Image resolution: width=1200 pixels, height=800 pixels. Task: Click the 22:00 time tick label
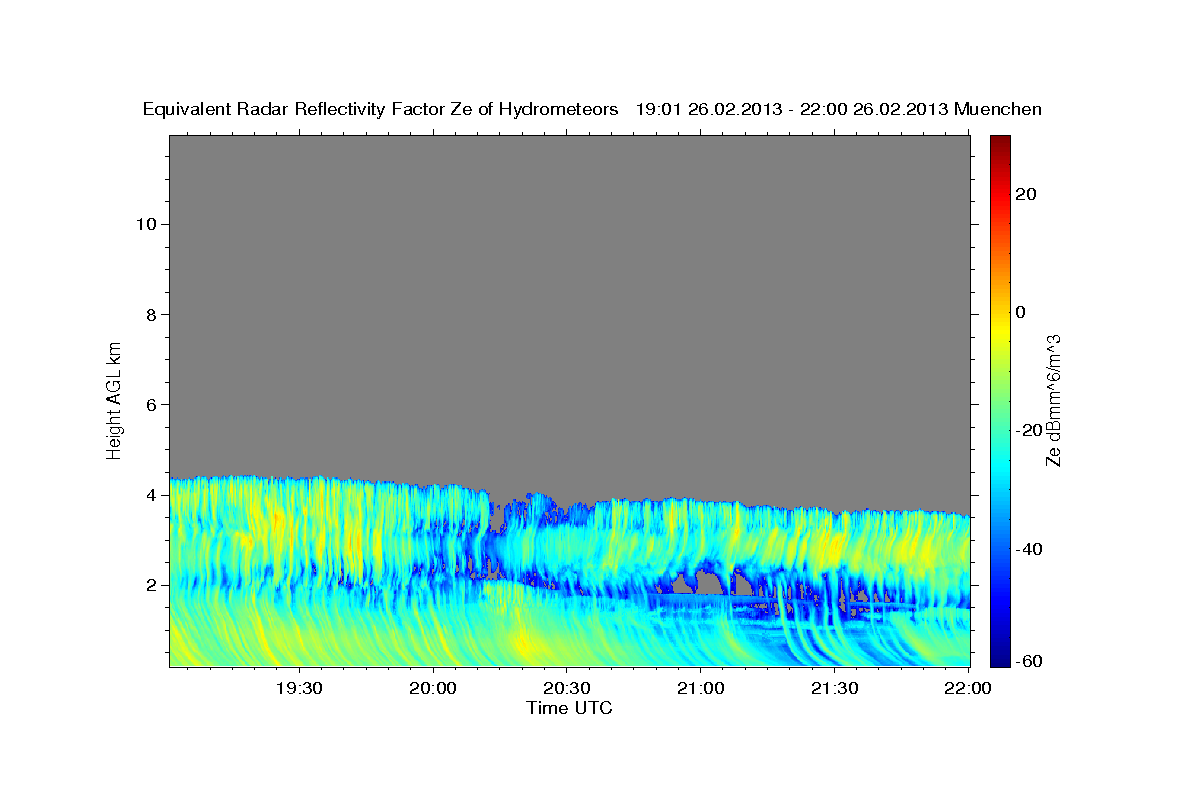click(x=967, y=688)
